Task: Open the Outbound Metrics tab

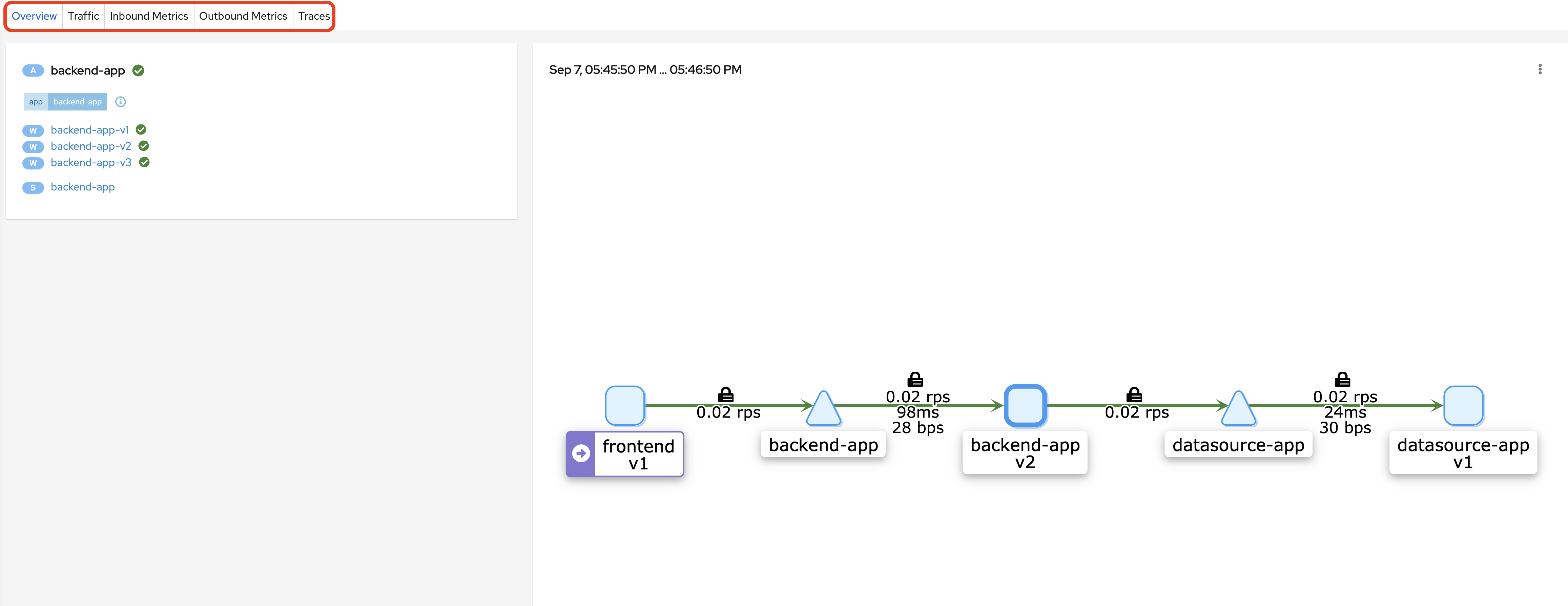Action: tap(243, 16)
